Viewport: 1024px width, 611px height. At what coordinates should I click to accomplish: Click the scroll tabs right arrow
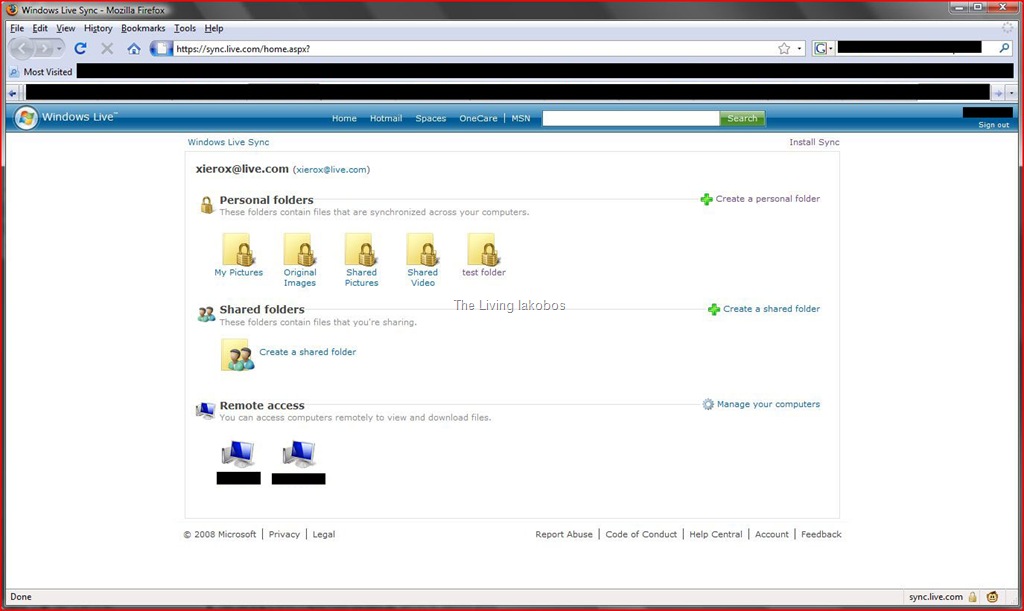coord(999,93)
